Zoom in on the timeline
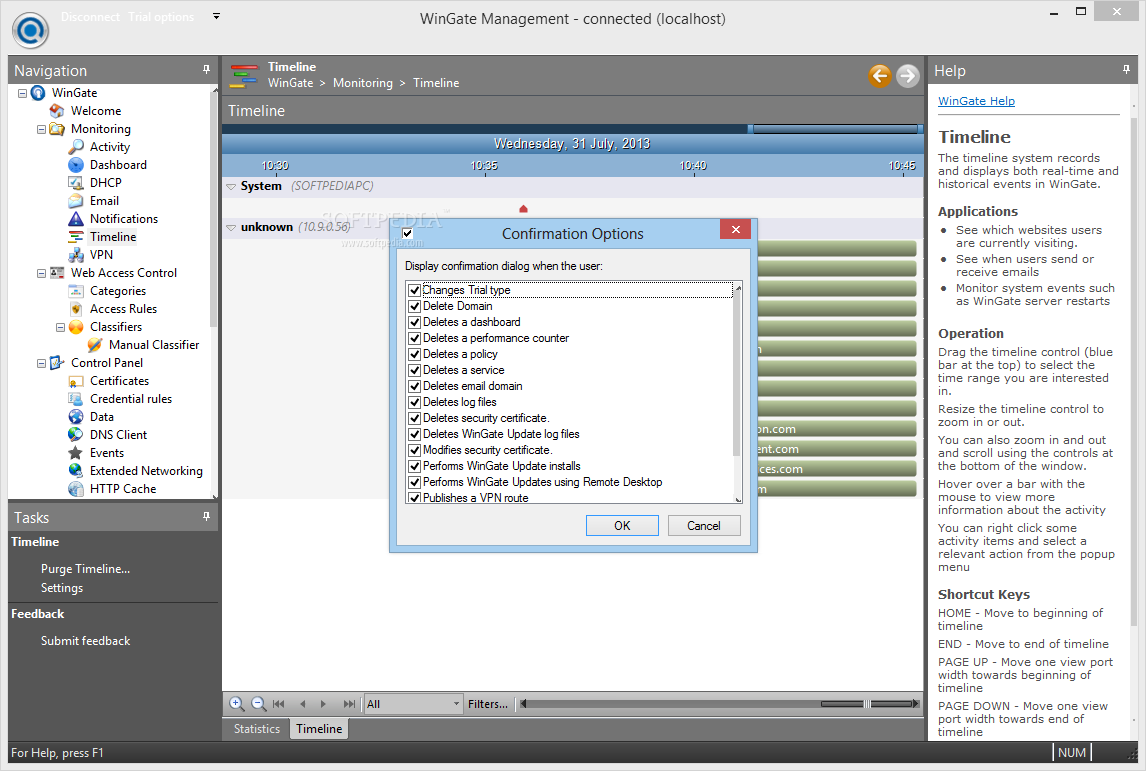 (237, 704)
